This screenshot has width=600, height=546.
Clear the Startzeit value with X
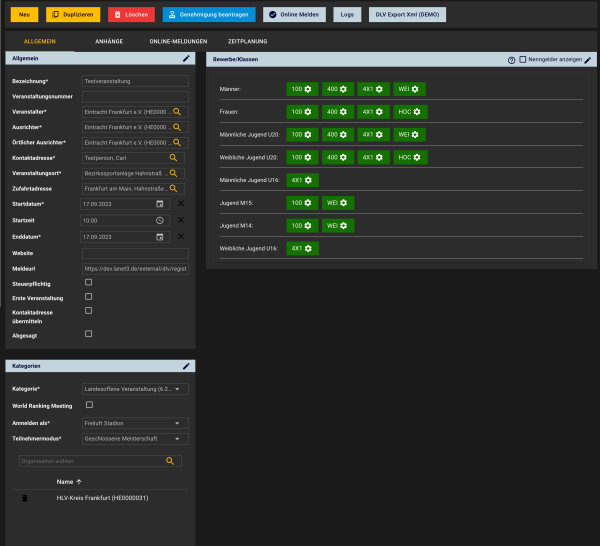181,220
